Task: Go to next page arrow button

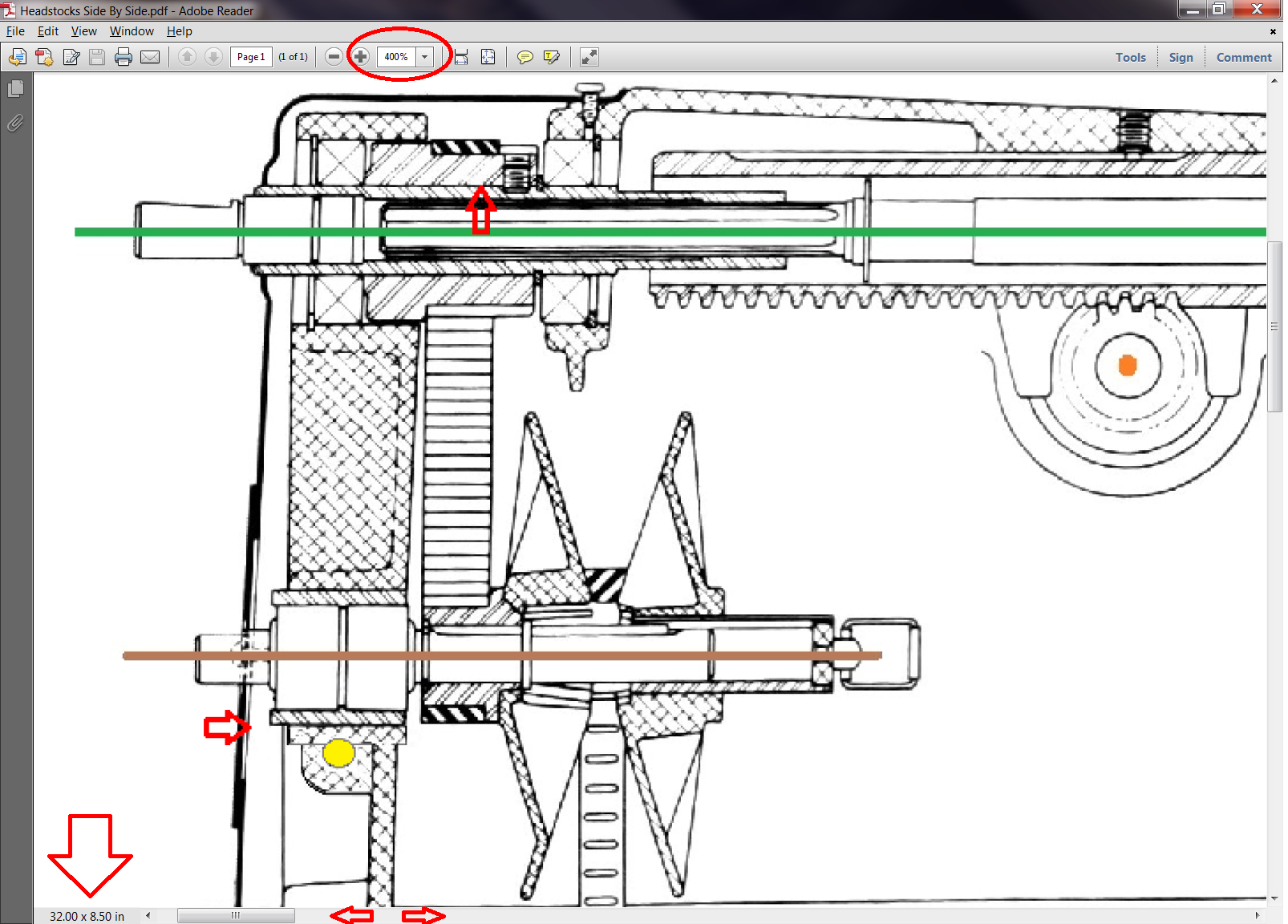Action: (x=213, y=57)
